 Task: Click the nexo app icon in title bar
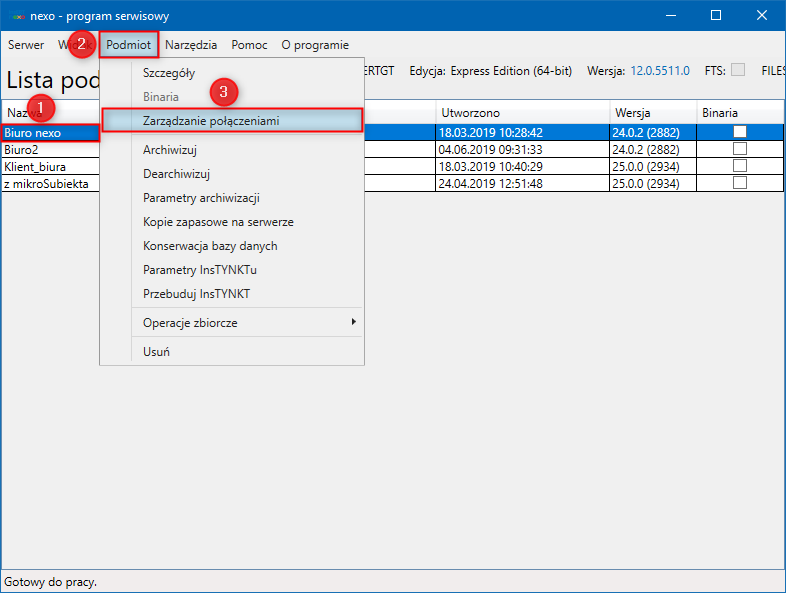pos(19,16)
